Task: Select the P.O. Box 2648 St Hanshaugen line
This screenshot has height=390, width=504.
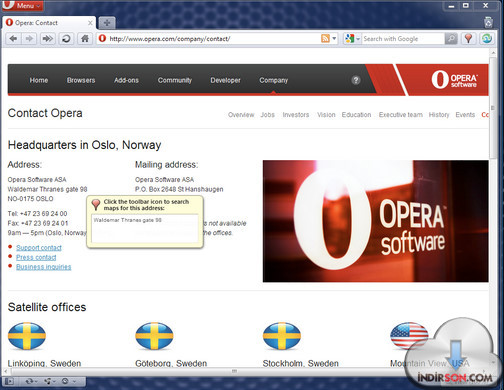Action: (x=179, y=189)
